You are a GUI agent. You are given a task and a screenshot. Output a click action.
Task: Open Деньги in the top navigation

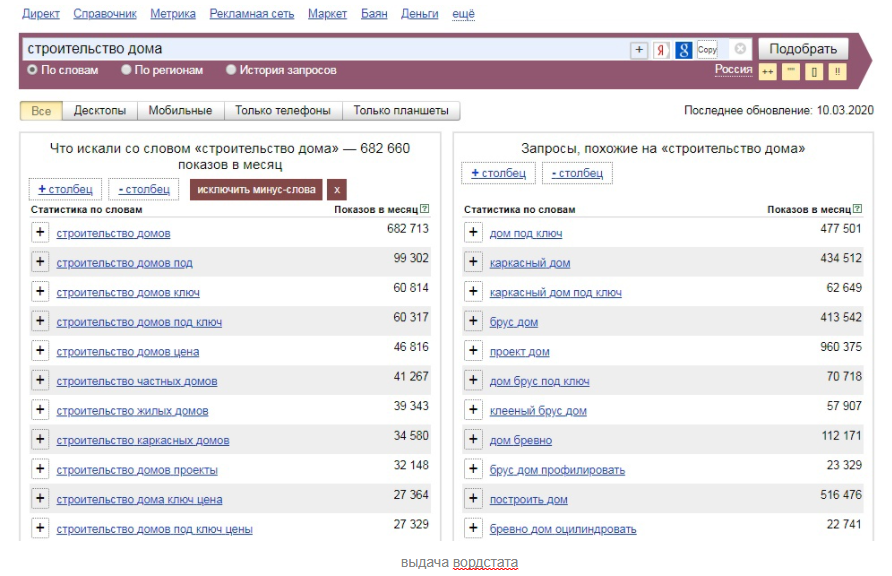point(419,14)
